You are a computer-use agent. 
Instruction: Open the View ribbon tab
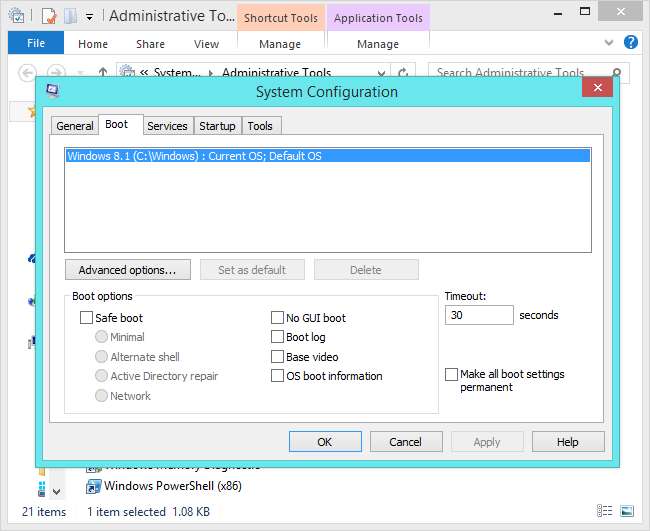206,44
